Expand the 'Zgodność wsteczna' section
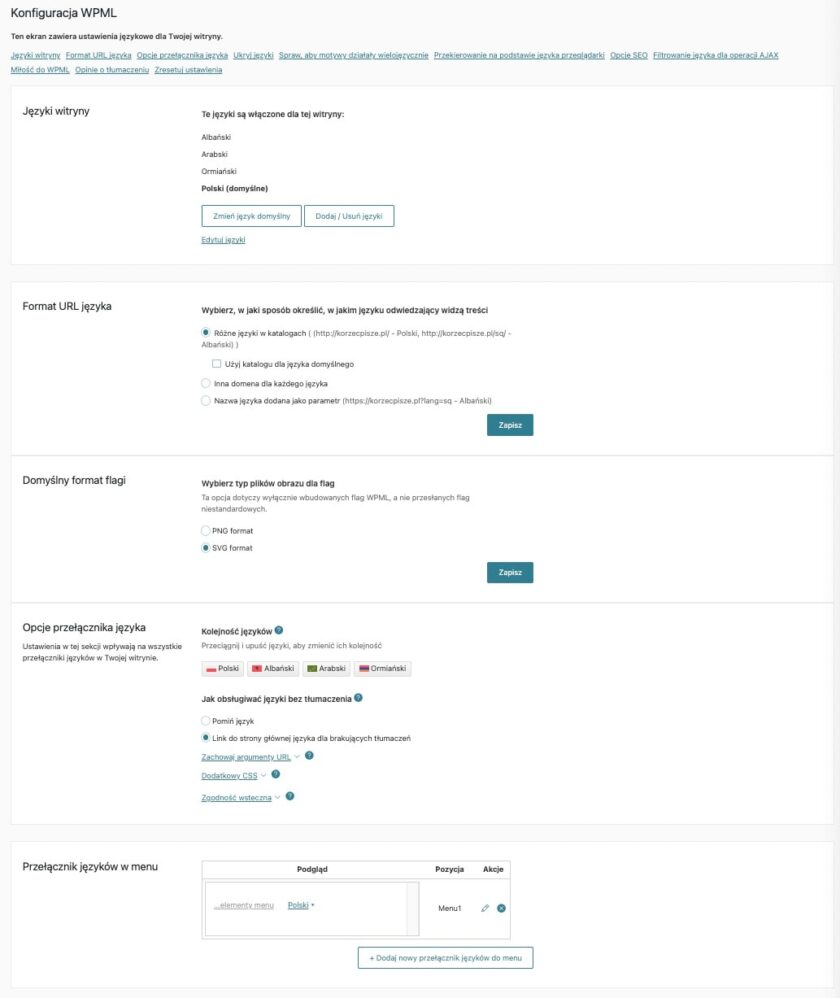This screenshot has width=840, height=998. tap(236, 797)
